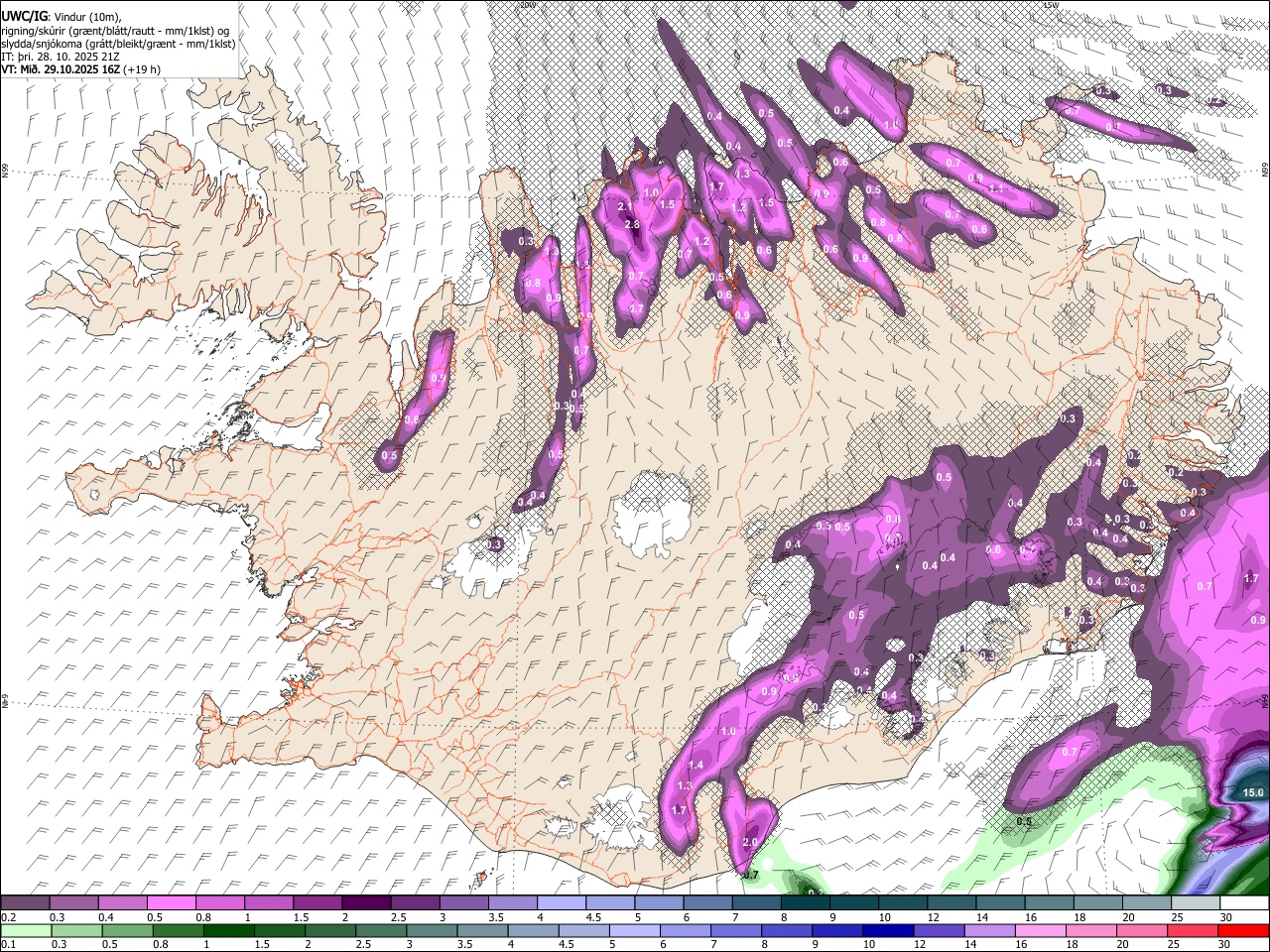Image resolution: width=1270 pixels, height=952 pixels.
Task: Click the 'VT: Mið. 29.10.2025 16Z' valid time
Action: (62, 69)
